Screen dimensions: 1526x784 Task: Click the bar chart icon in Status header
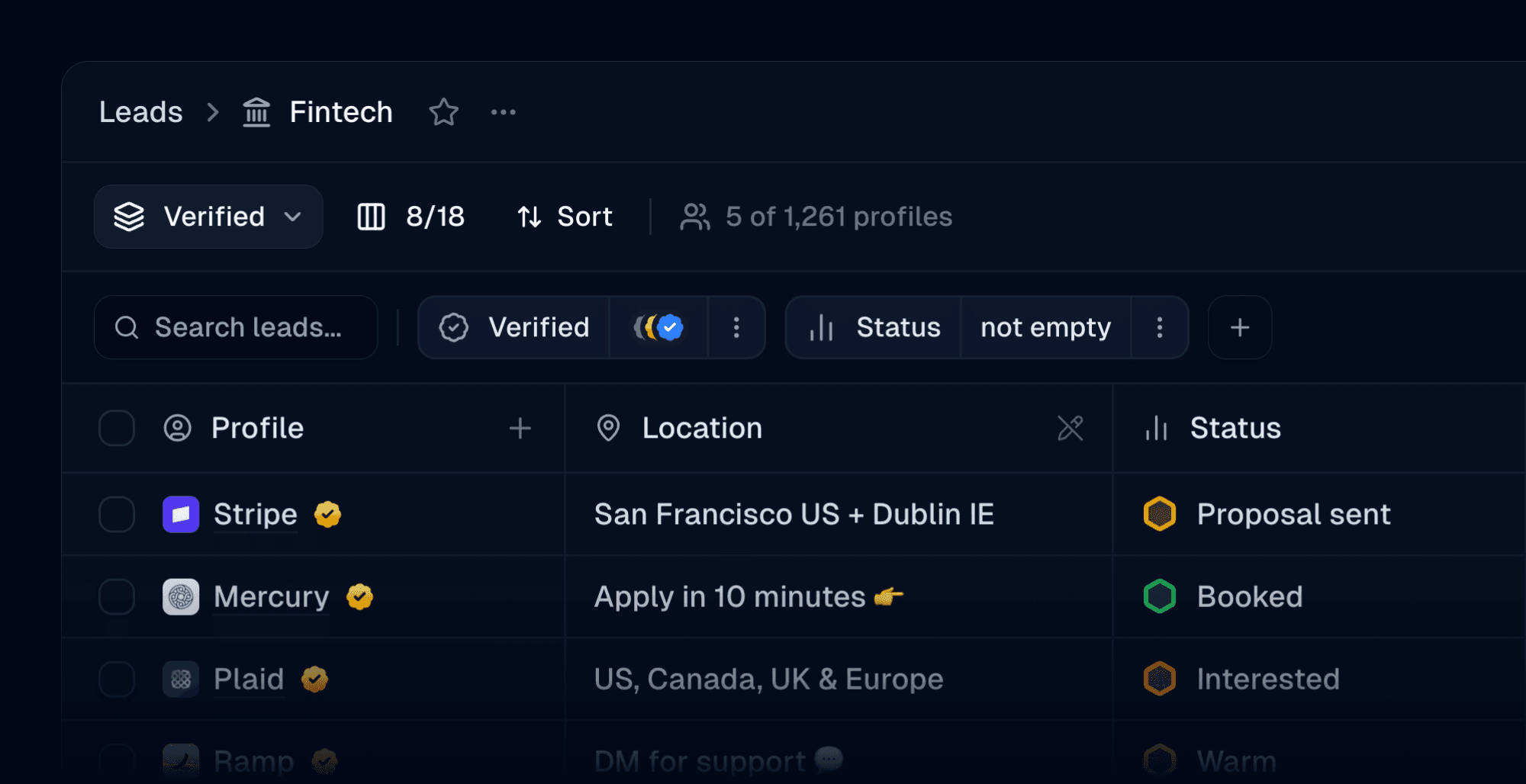[x=1157, y=428]
